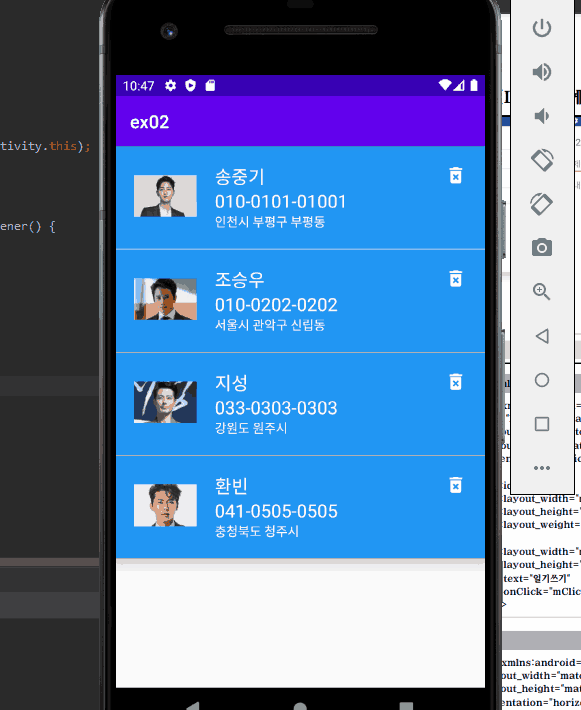This screenshot has width=581, height=710.
Task: Tap the address 서울시 관악구 신림동
Action: [270, 325]
